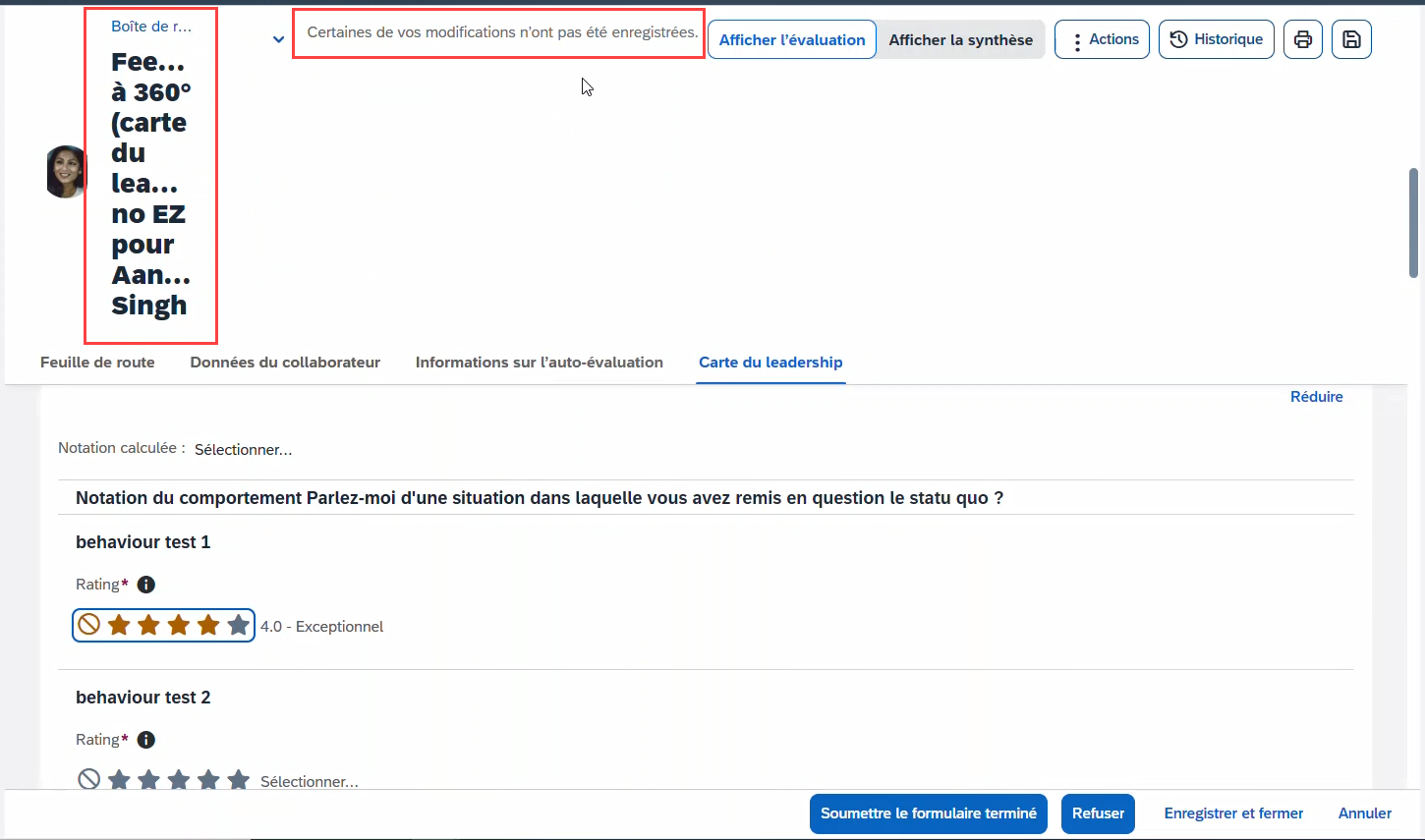The height and width of the screenshot is (840, 1425).
Task: Give behaviour test 2 two stars
Action: pos(149,780)
